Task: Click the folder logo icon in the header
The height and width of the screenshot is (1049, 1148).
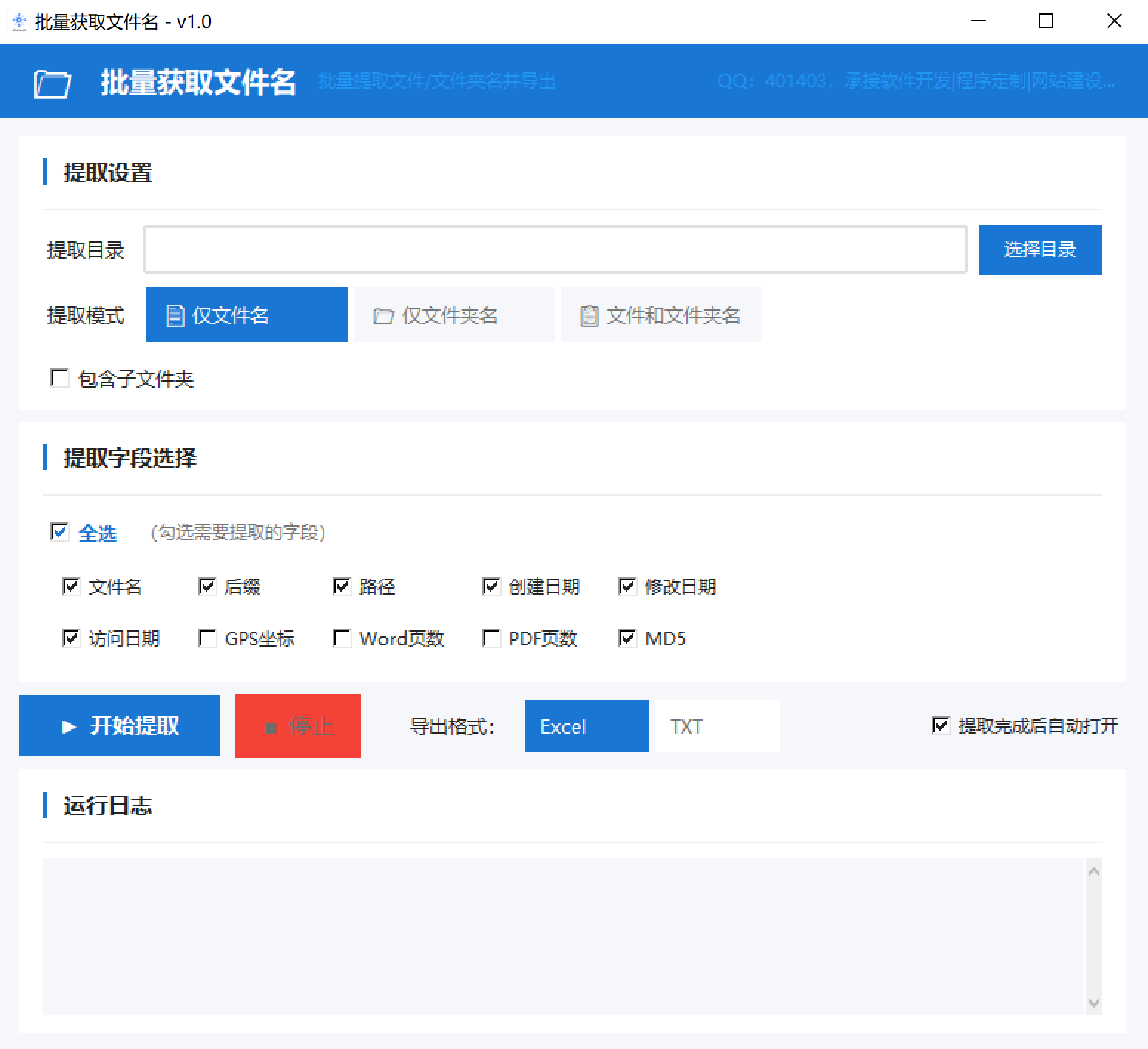Action: [53, 84]
